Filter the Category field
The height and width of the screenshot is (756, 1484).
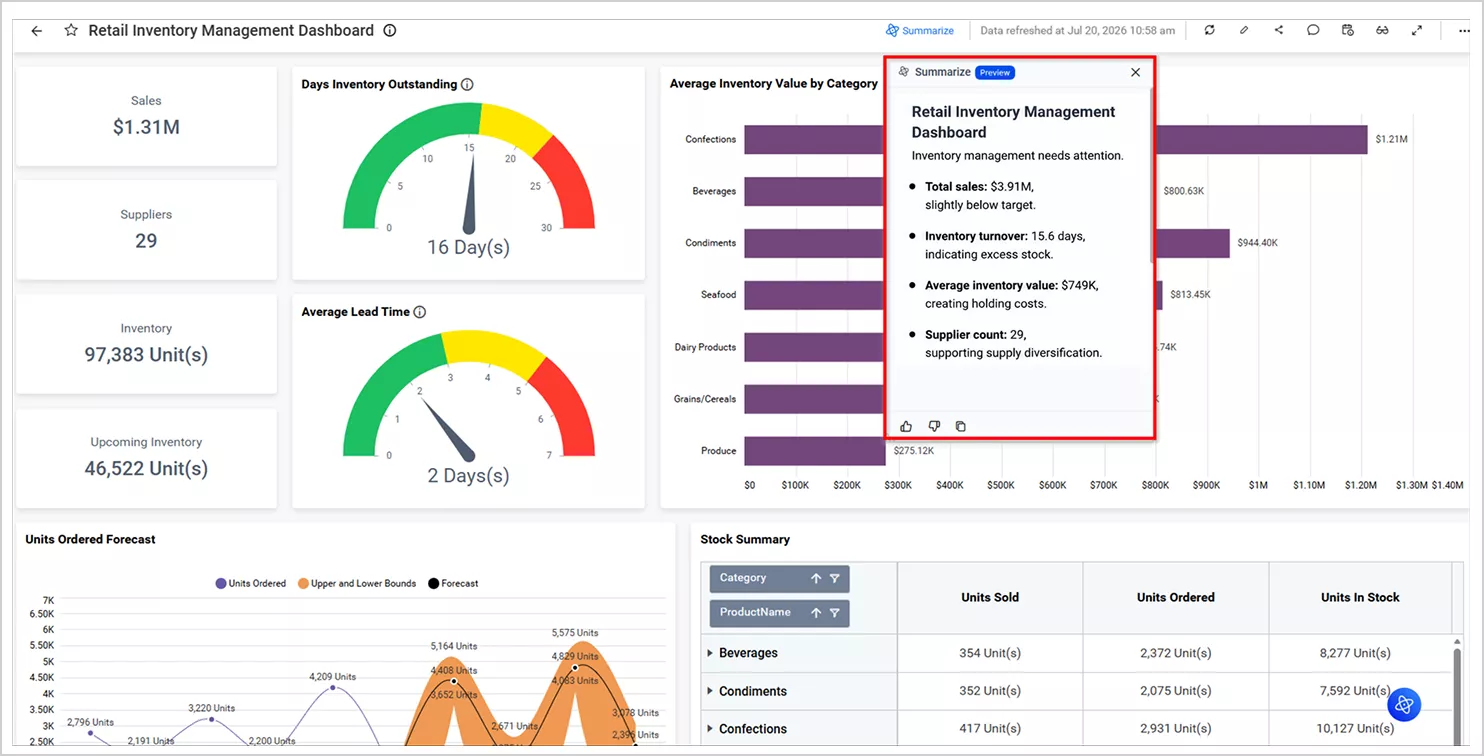pos(835,578)
